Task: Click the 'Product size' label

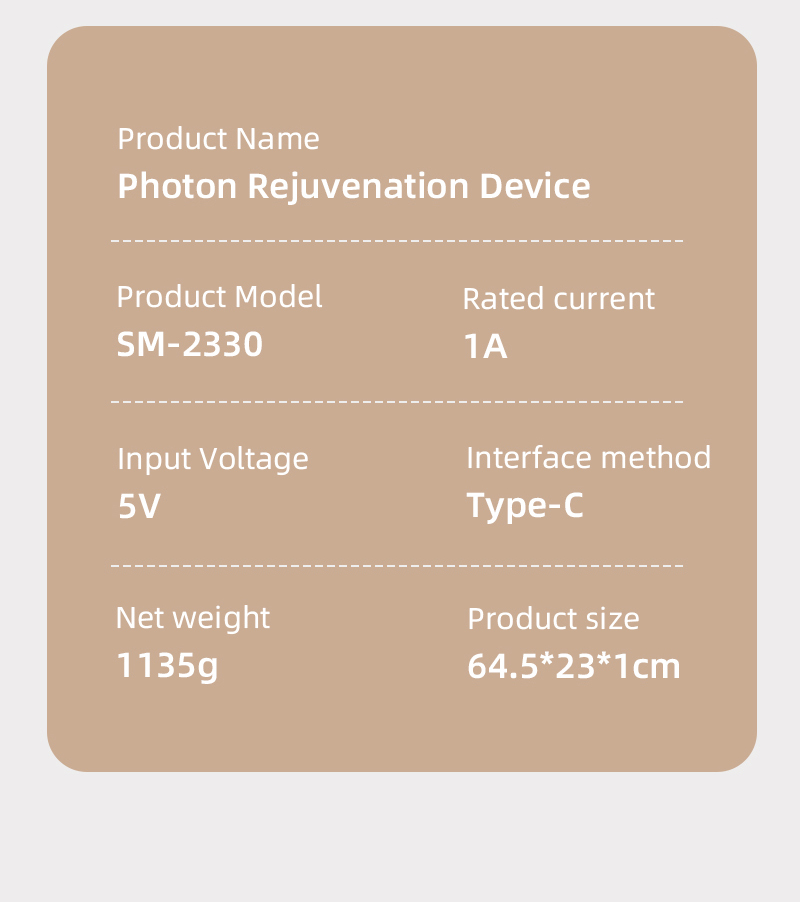Action: click(553, 620)
